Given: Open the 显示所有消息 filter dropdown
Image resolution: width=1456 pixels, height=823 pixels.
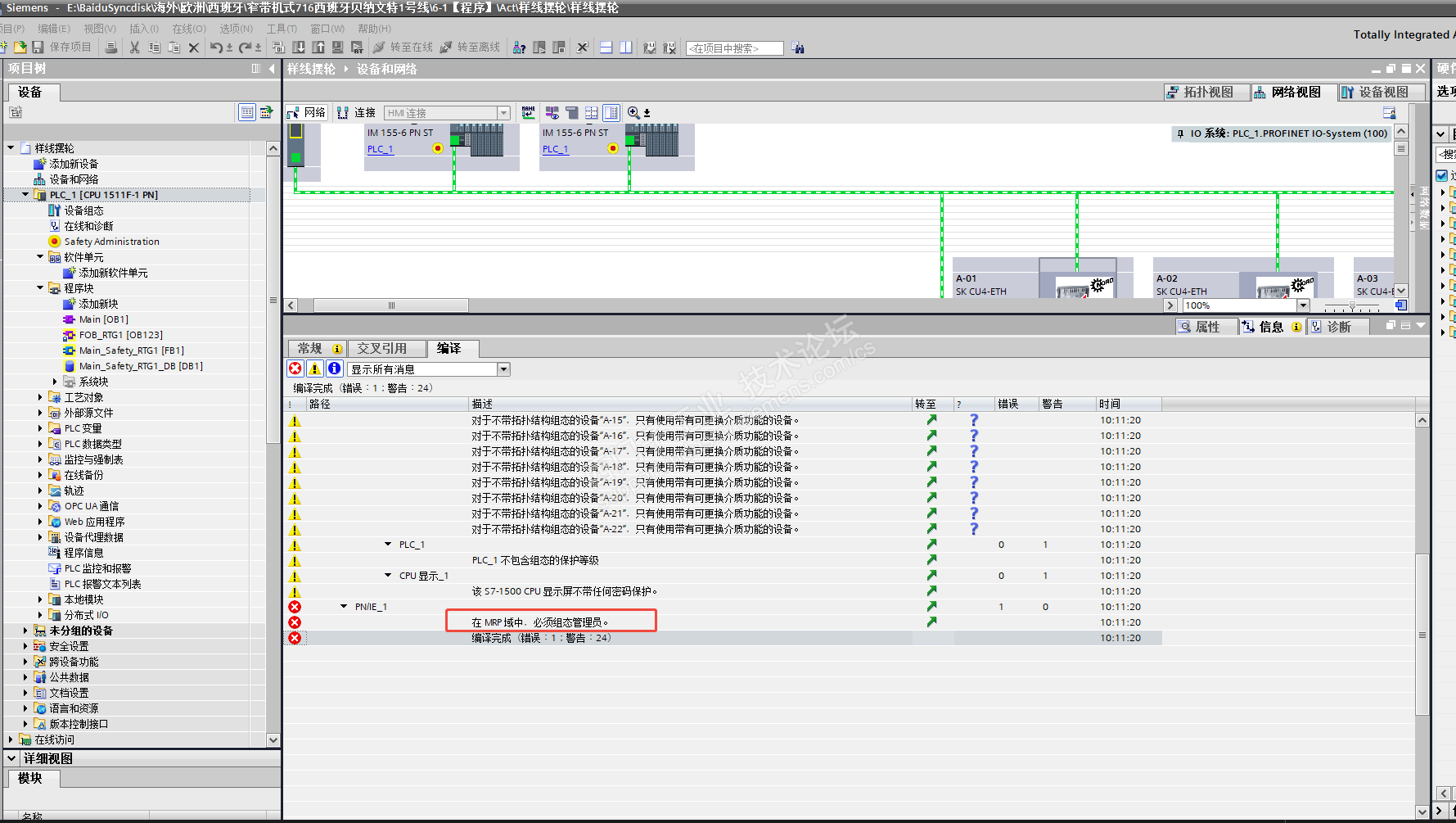Looking at the screenshot, I should point(503,369).
